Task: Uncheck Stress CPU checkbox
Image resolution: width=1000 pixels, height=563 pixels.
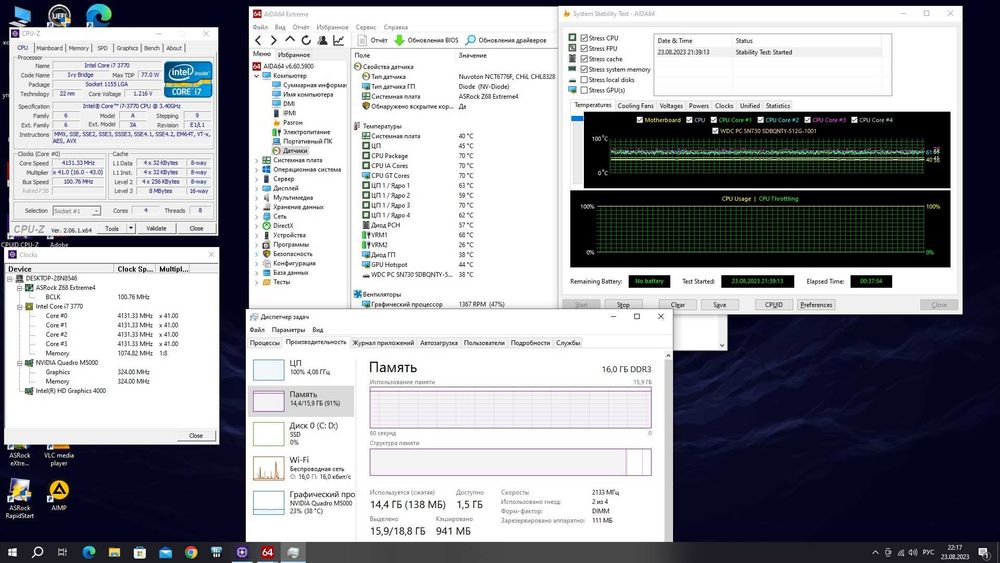Action: (x=584, y=38)
